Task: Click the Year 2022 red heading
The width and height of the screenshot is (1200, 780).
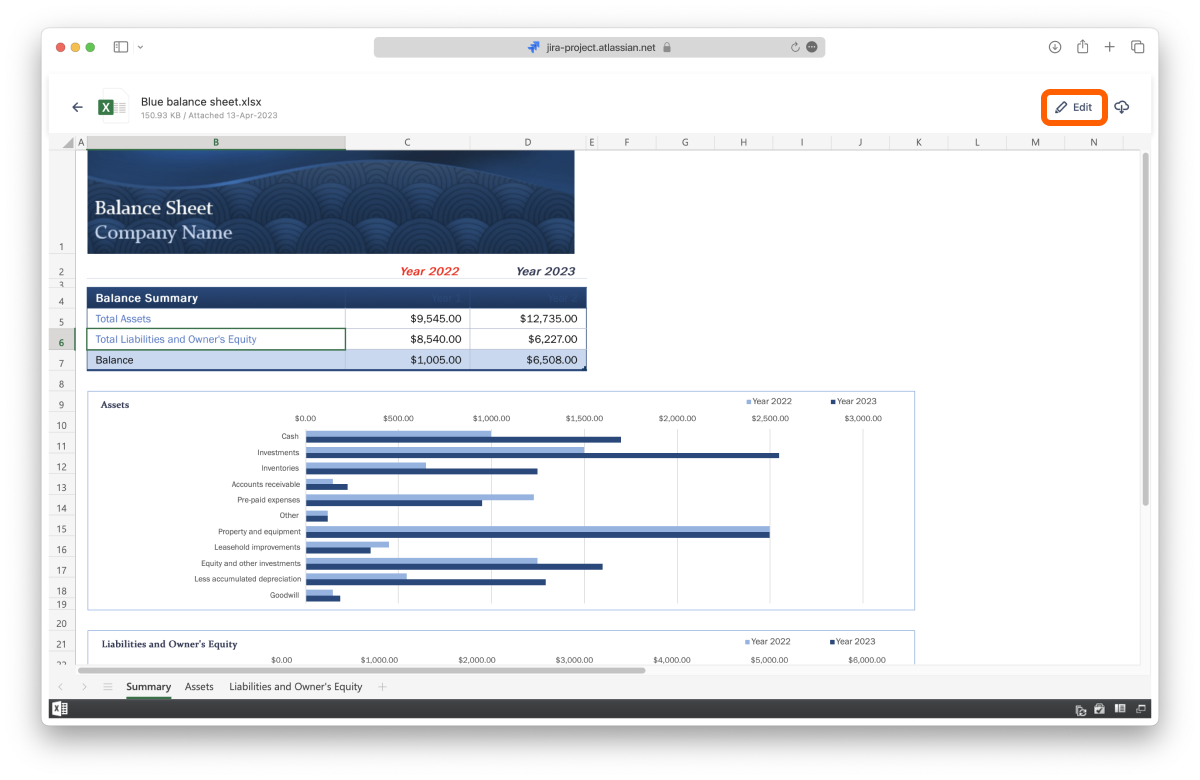Action: pyautogui.click(x=429, y=271)
